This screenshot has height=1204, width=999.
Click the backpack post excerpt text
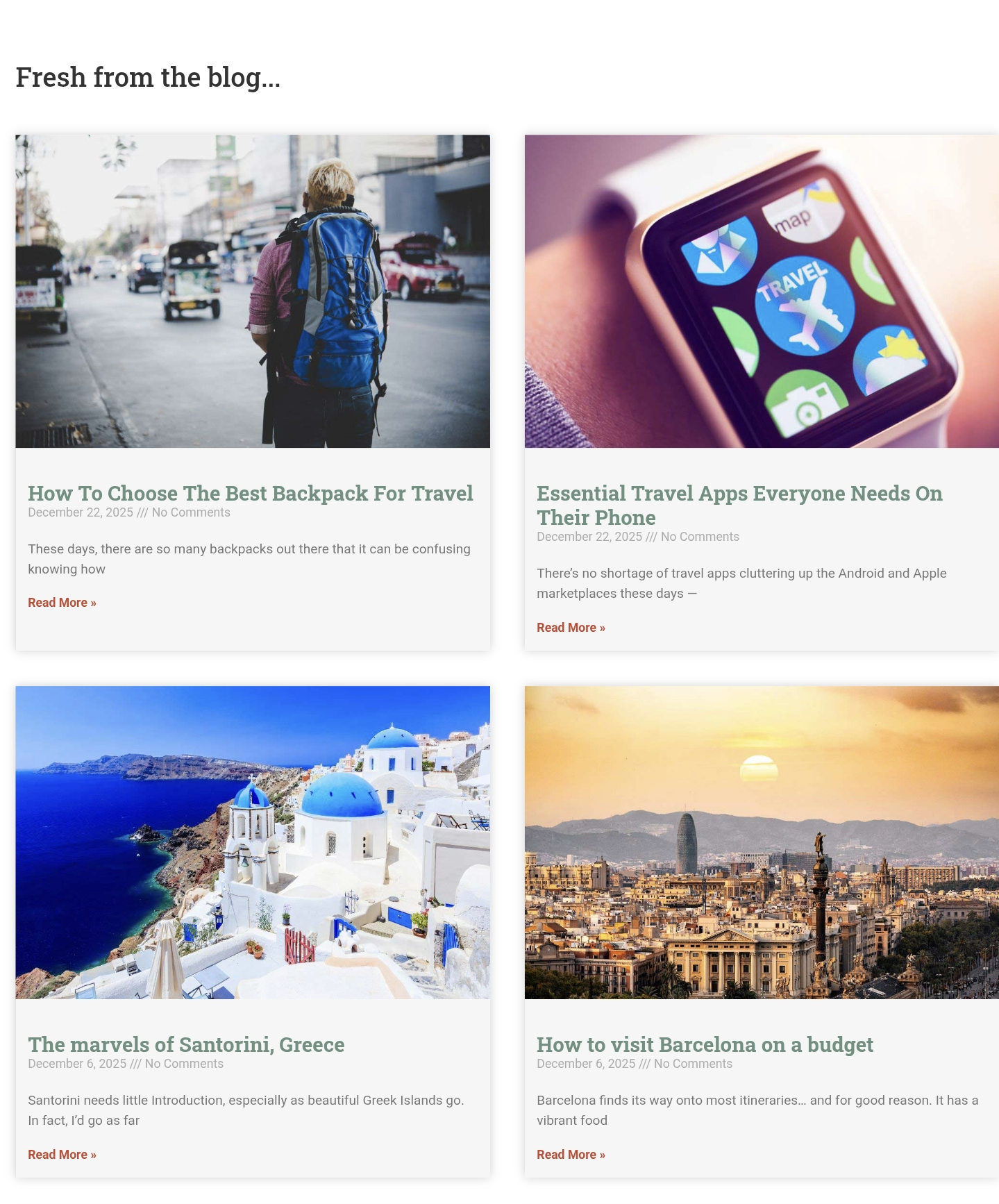(249, 559)
